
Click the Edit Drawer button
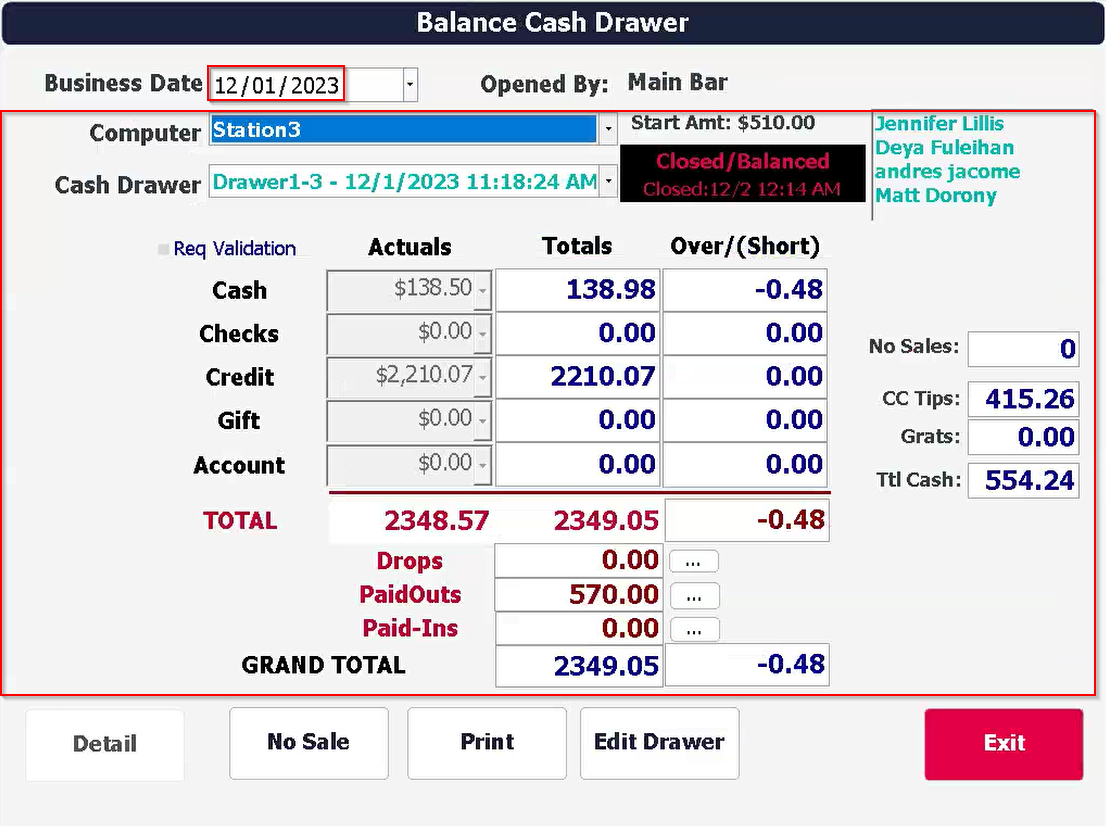point(660,743)
